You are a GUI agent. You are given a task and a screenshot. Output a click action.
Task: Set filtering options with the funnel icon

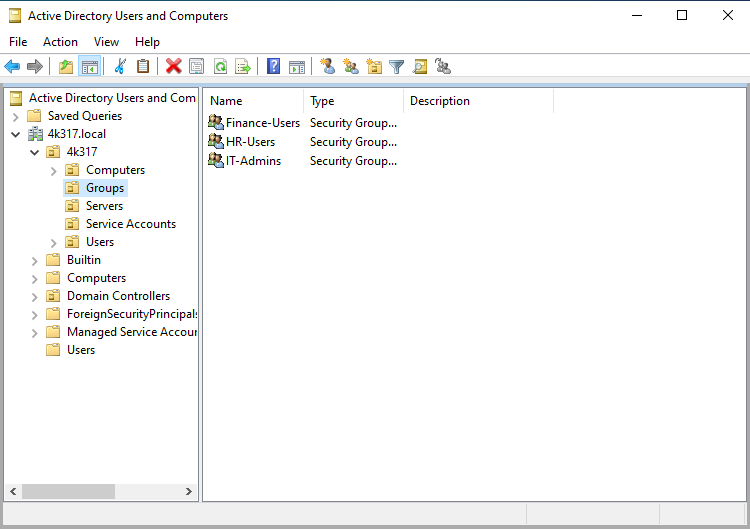pos(397,66)
